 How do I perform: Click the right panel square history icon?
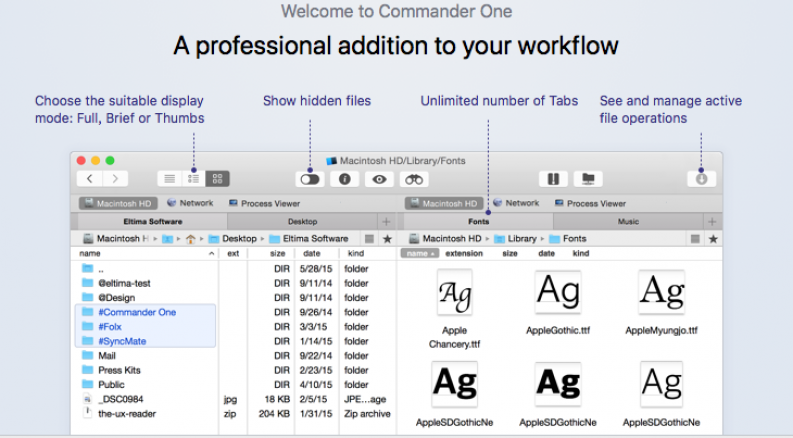tap(695, 239)
